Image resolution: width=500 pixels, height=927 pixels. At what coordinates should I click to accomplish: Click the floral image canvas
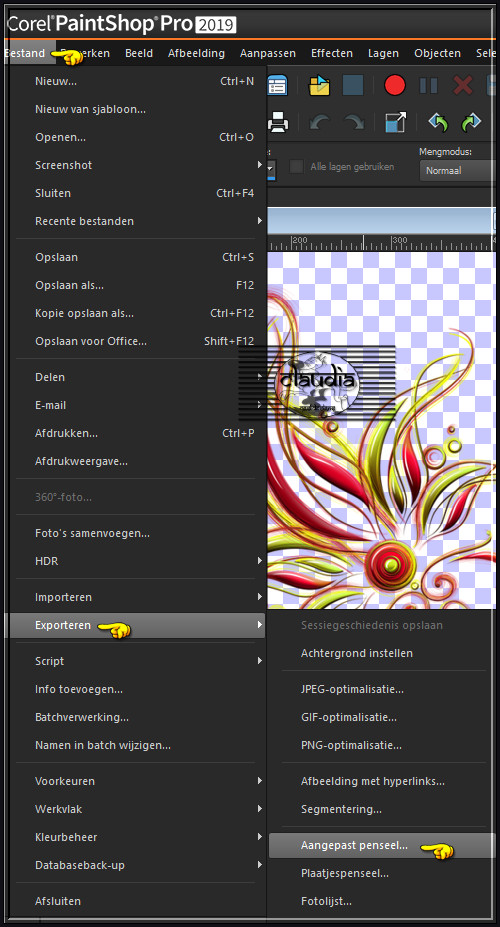coord(381,430)
